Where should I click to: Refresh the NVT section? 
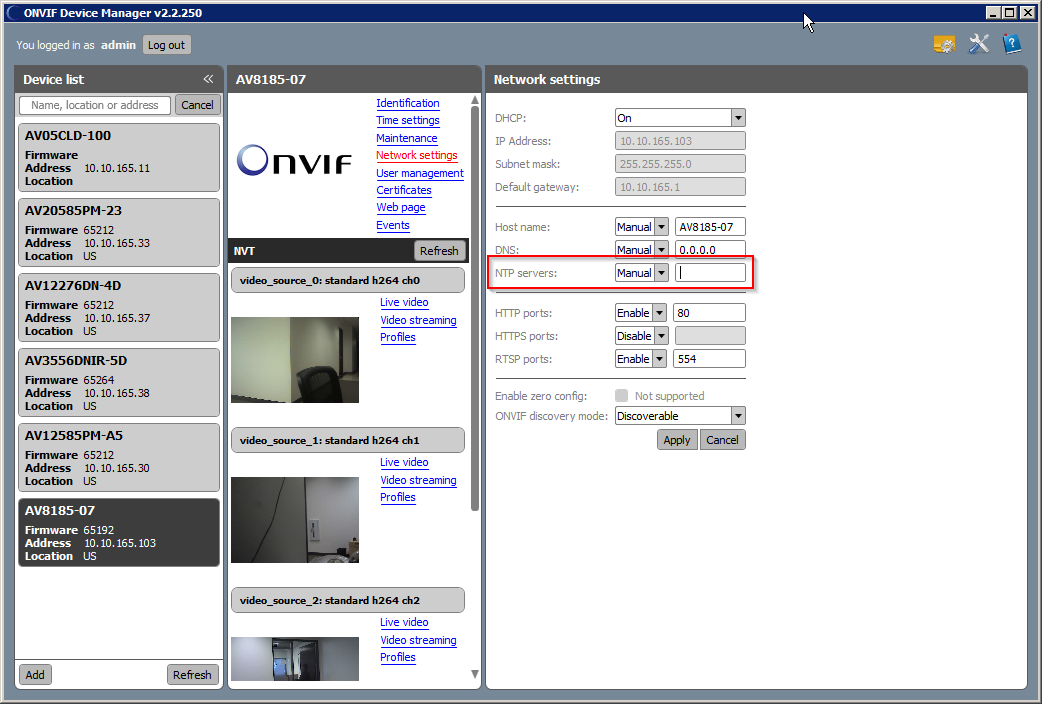pos(439,251)
